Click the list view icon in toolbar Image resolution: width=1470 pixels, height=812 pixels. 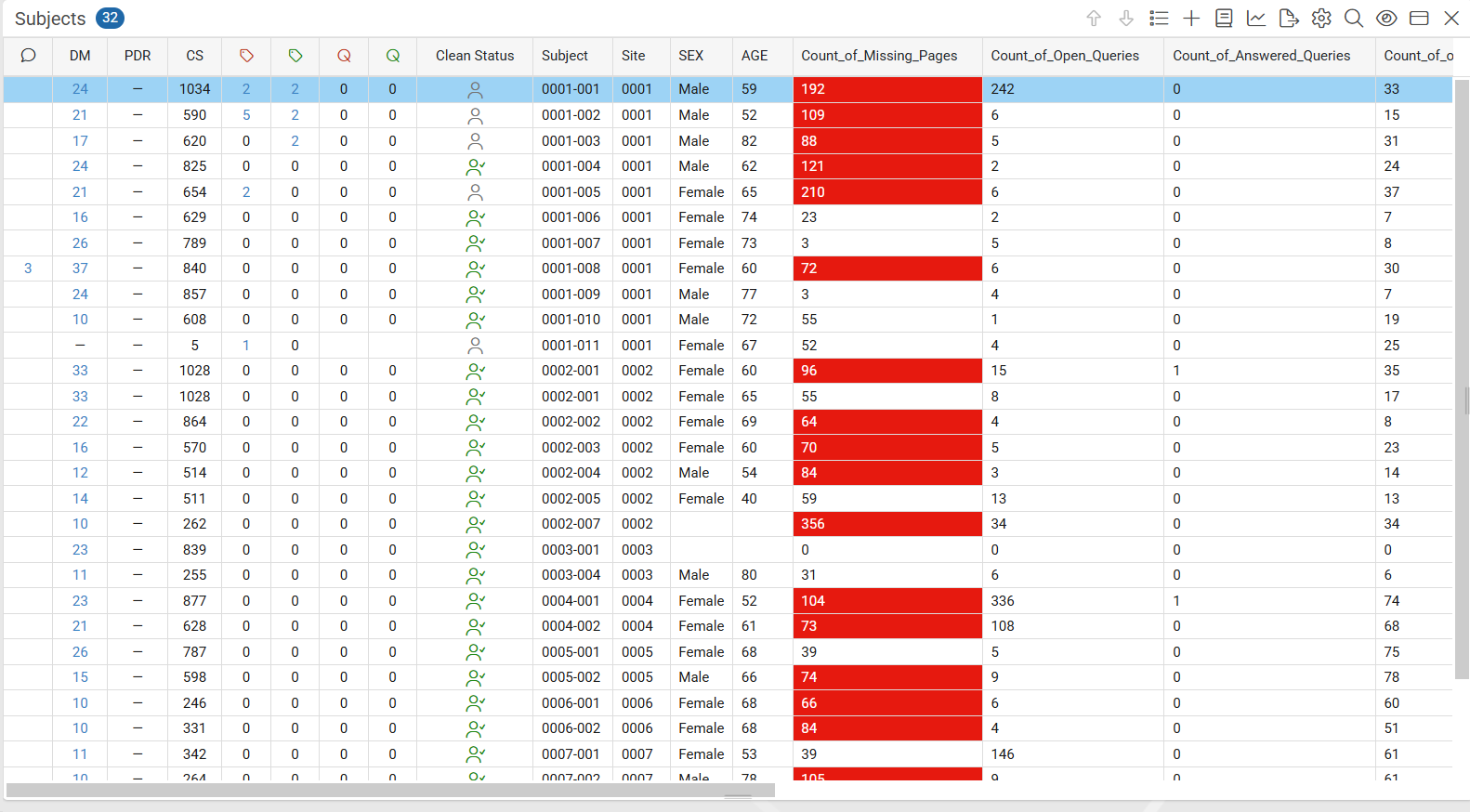pyautogui.click(x=1159, y=18)
